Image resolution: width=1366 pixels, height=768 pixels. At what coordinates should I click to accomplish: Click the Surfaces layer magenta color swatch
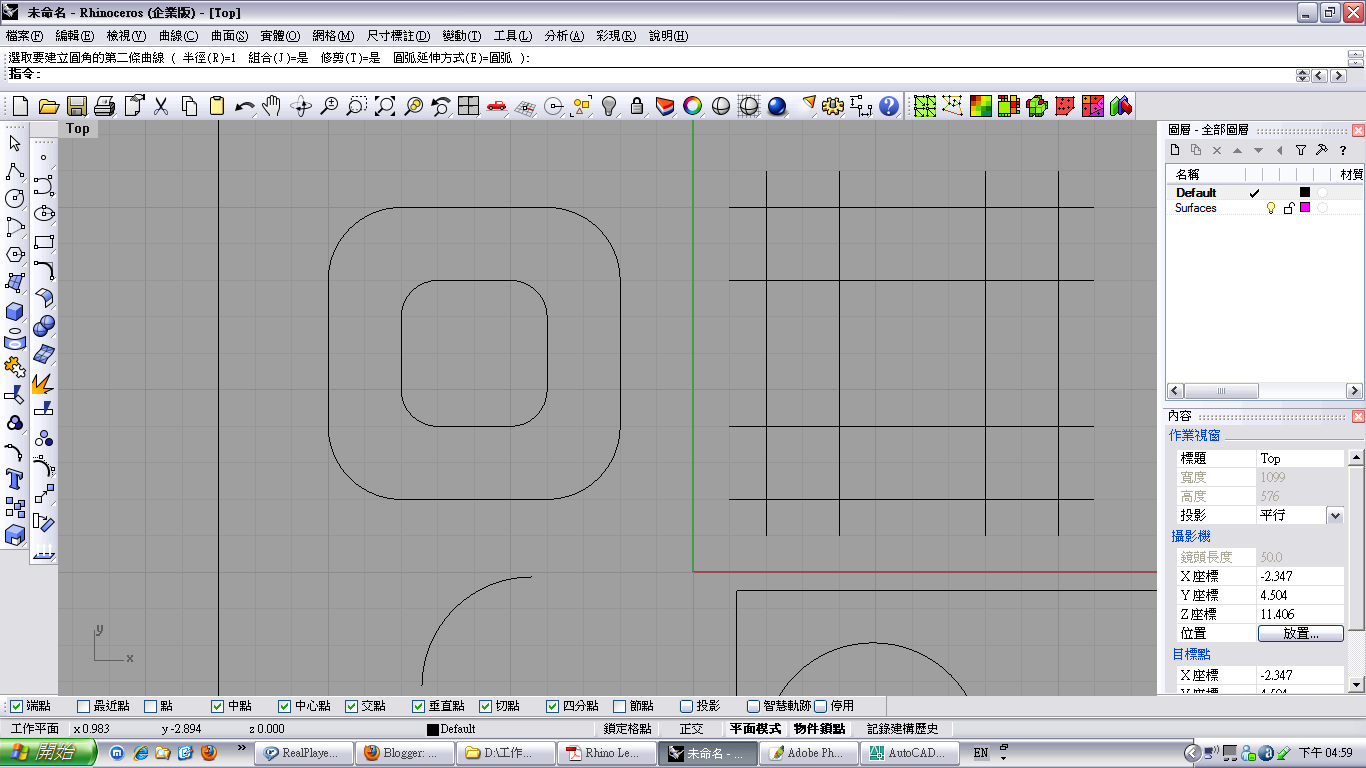1304,208
